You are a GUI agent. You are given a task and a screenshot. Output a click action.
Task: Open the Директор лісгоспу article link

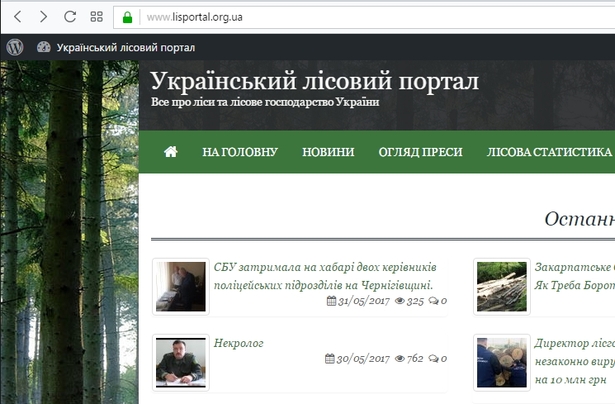[x=575, y=361]
